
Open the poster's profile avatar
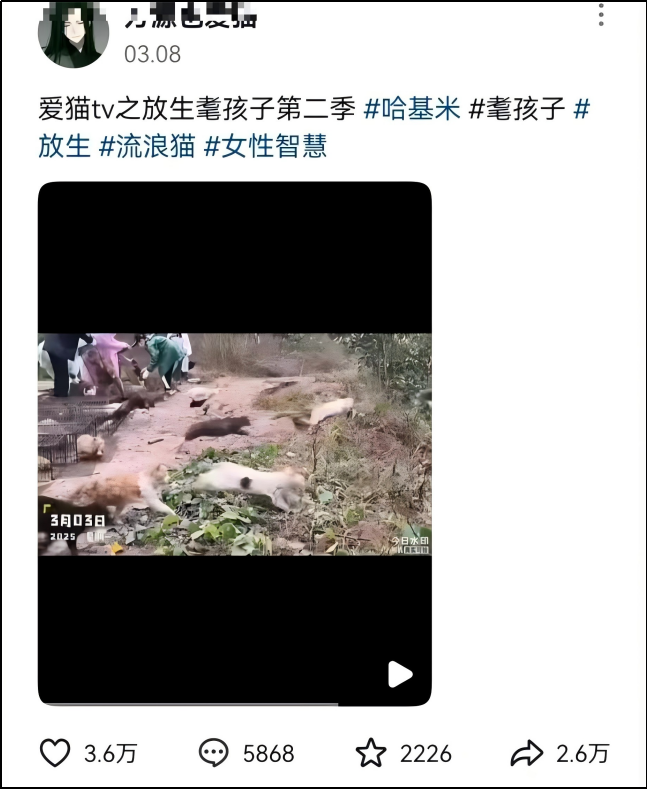point(73,34)
